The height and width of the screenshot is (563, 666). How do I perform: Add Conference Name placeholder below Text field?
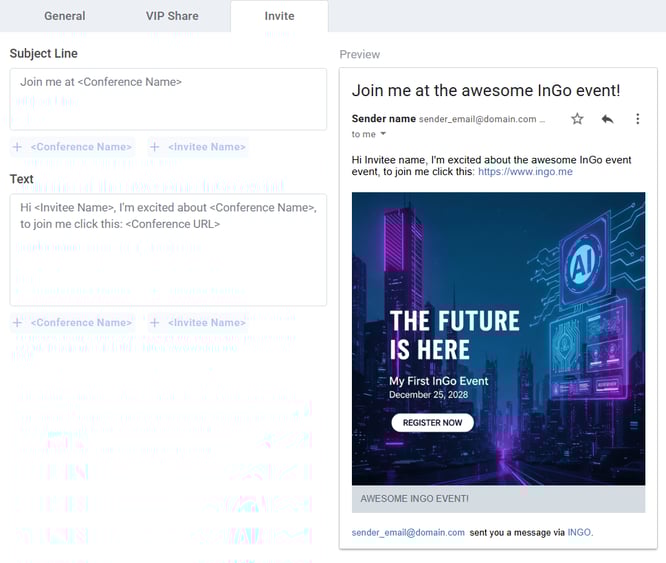tap(72, 323)
